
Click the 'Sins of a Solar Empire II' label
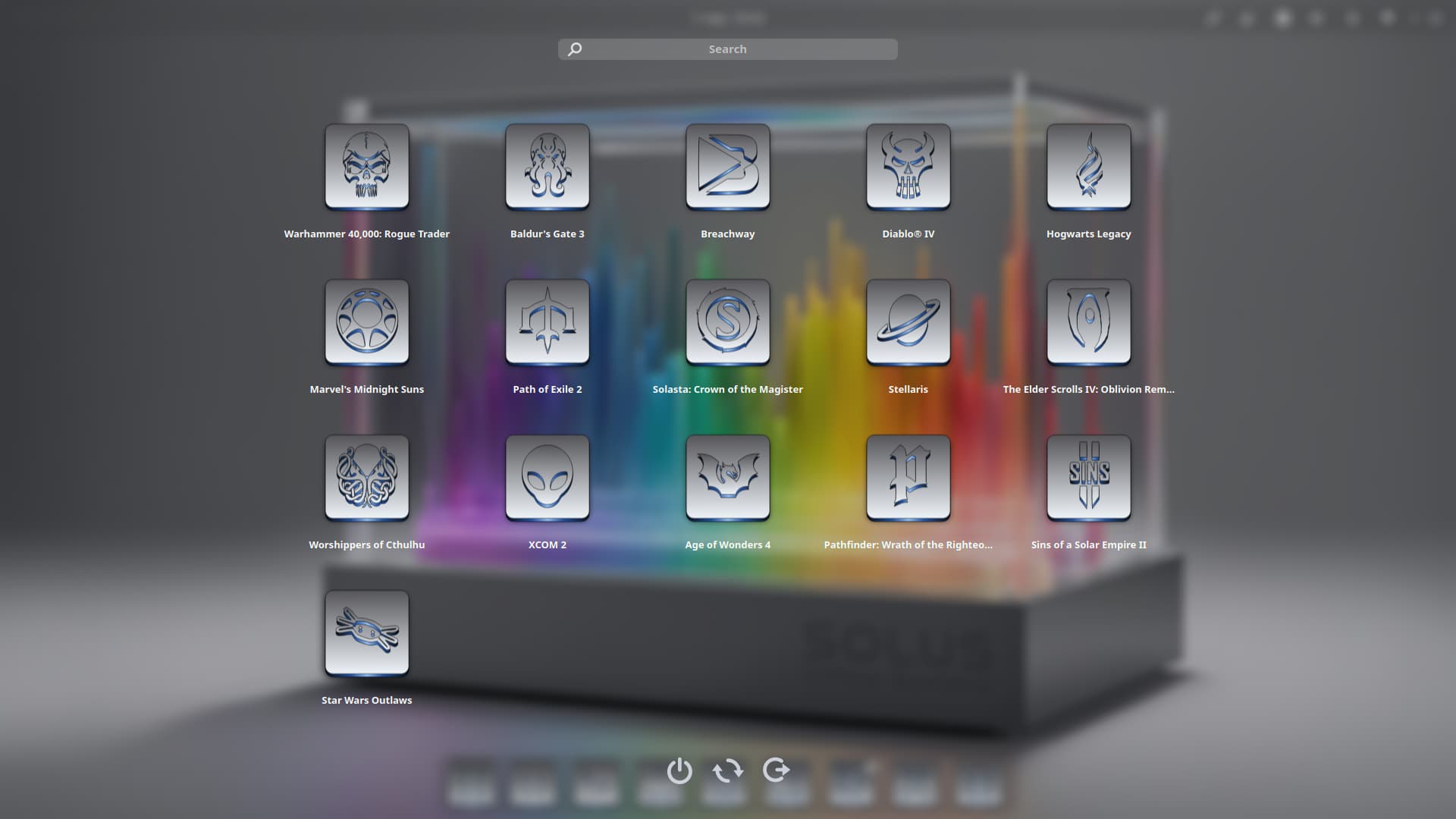coord(1089,544)
